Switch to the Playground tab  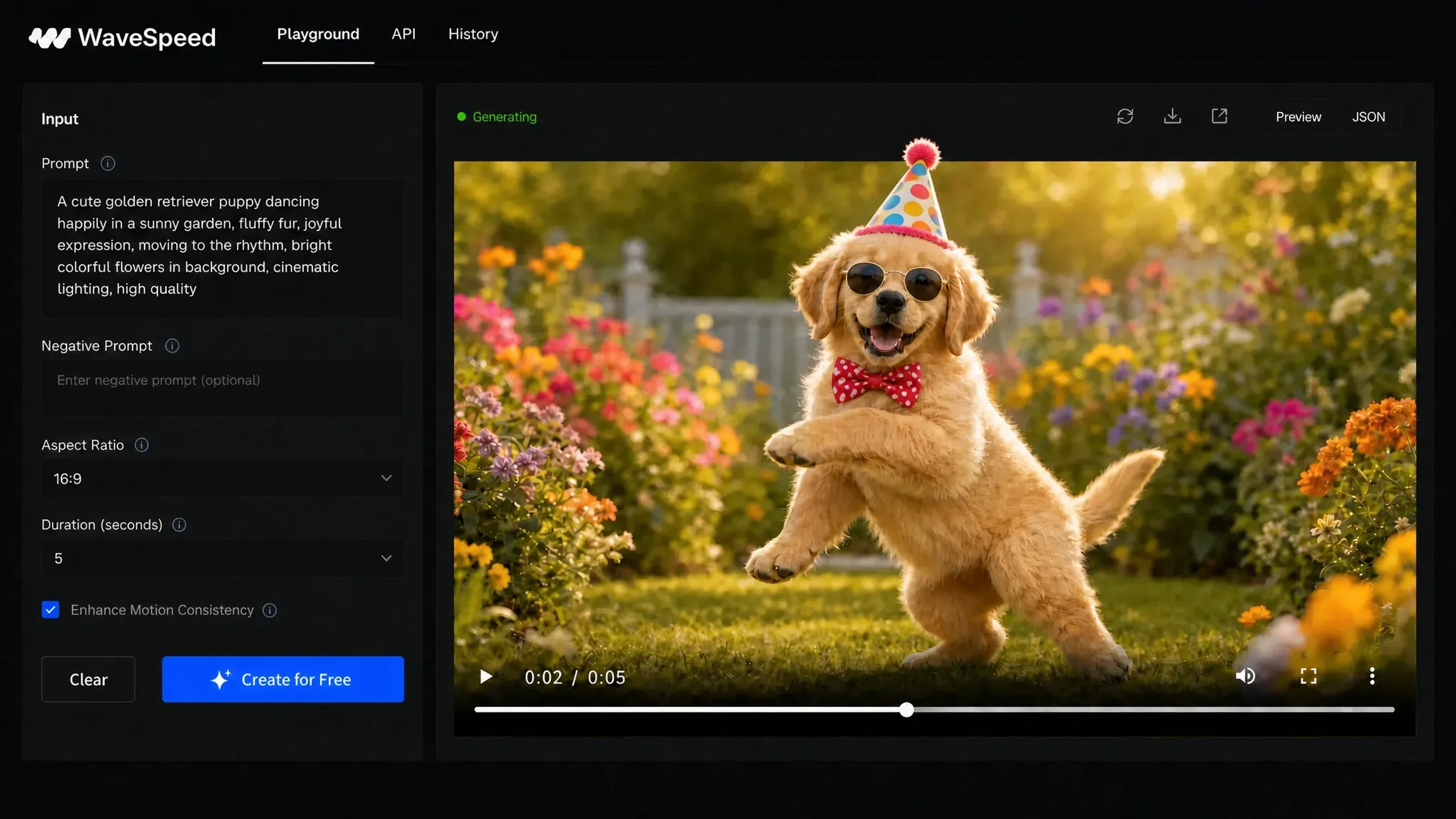(x=318, y=34)
